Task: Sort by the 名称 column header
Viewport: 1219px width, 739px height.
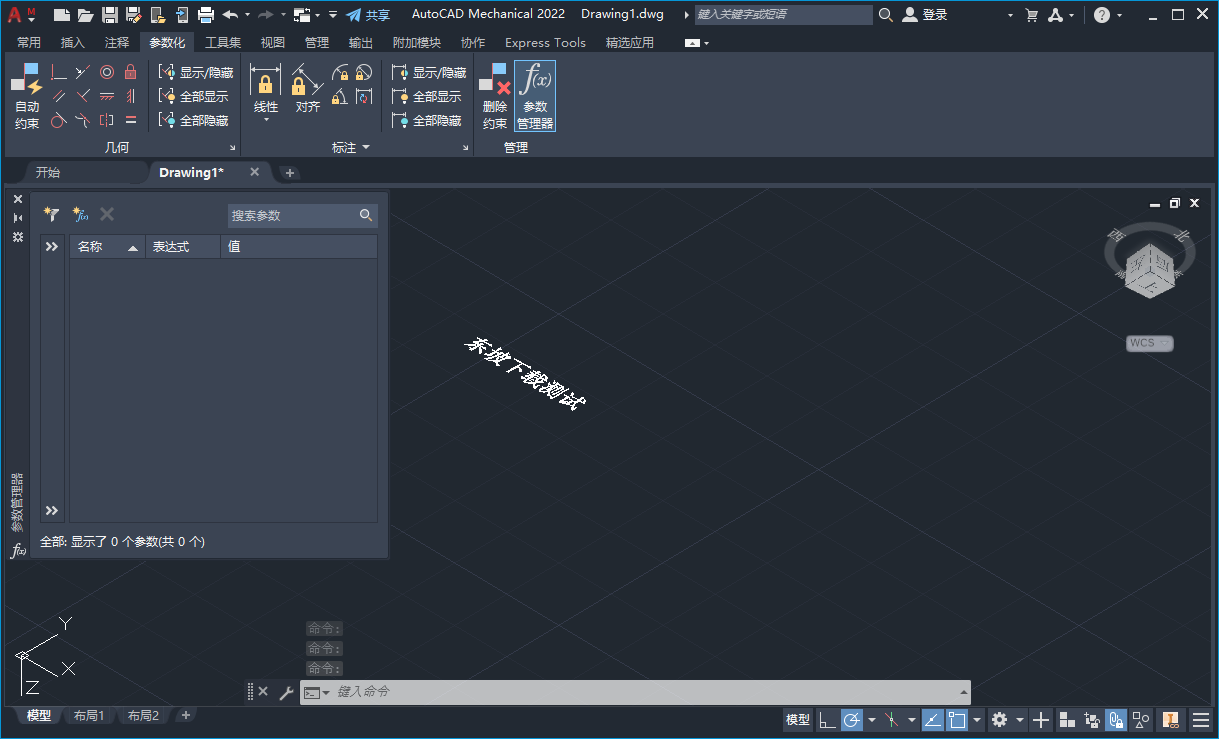Action: click(x=108, y=246)
